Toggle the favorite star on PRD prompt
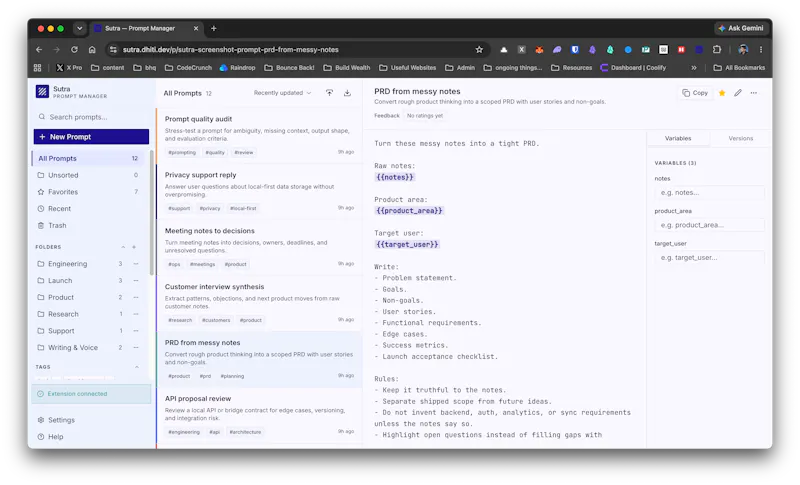This screenshot has width=800, height=485. (722, 93)
